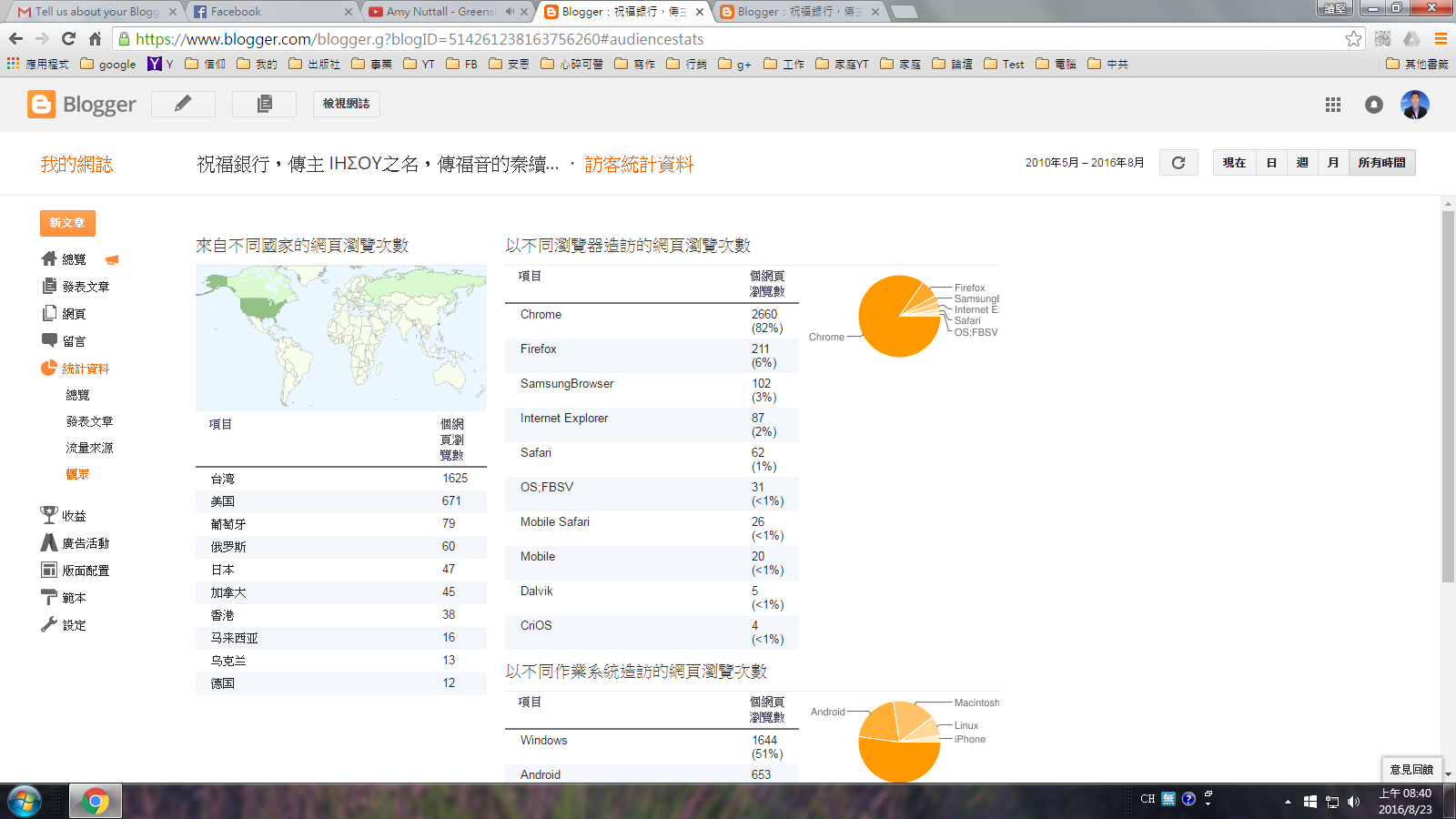Screen dimensions: 1456x819
Task: Open the 應用程式 apps shortcut
Action: pos(37,64)
